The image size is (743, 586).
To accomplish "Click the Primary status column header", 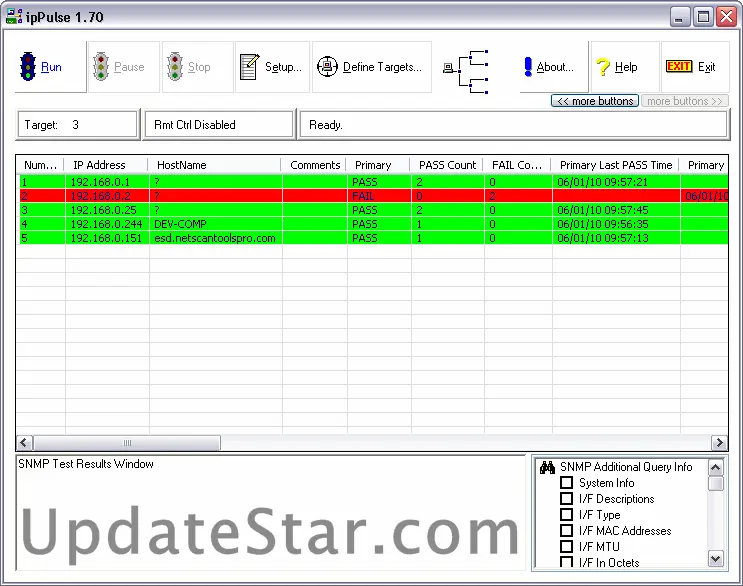I will pos(378,165).
